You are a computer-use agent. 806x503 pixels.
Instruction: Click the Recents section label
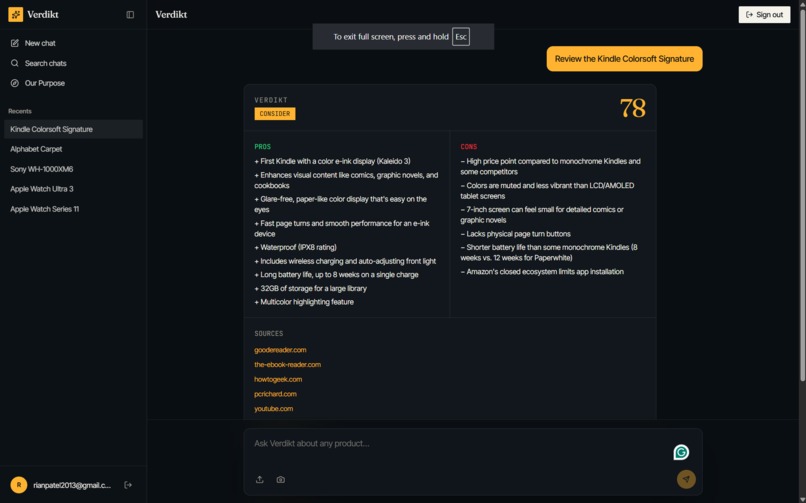tap(20, 111)
